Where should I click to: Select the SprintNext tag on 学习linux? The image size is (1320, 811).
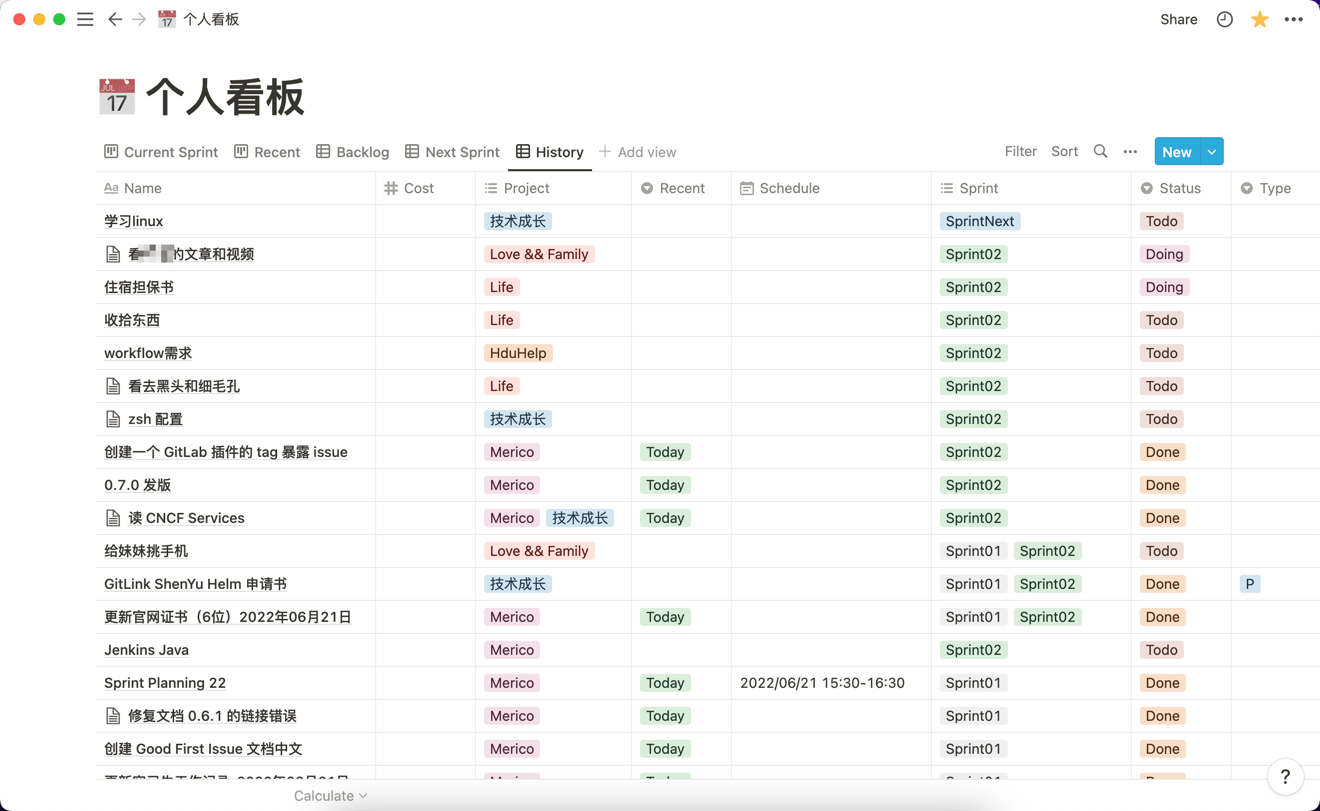(x=980, y=221)
